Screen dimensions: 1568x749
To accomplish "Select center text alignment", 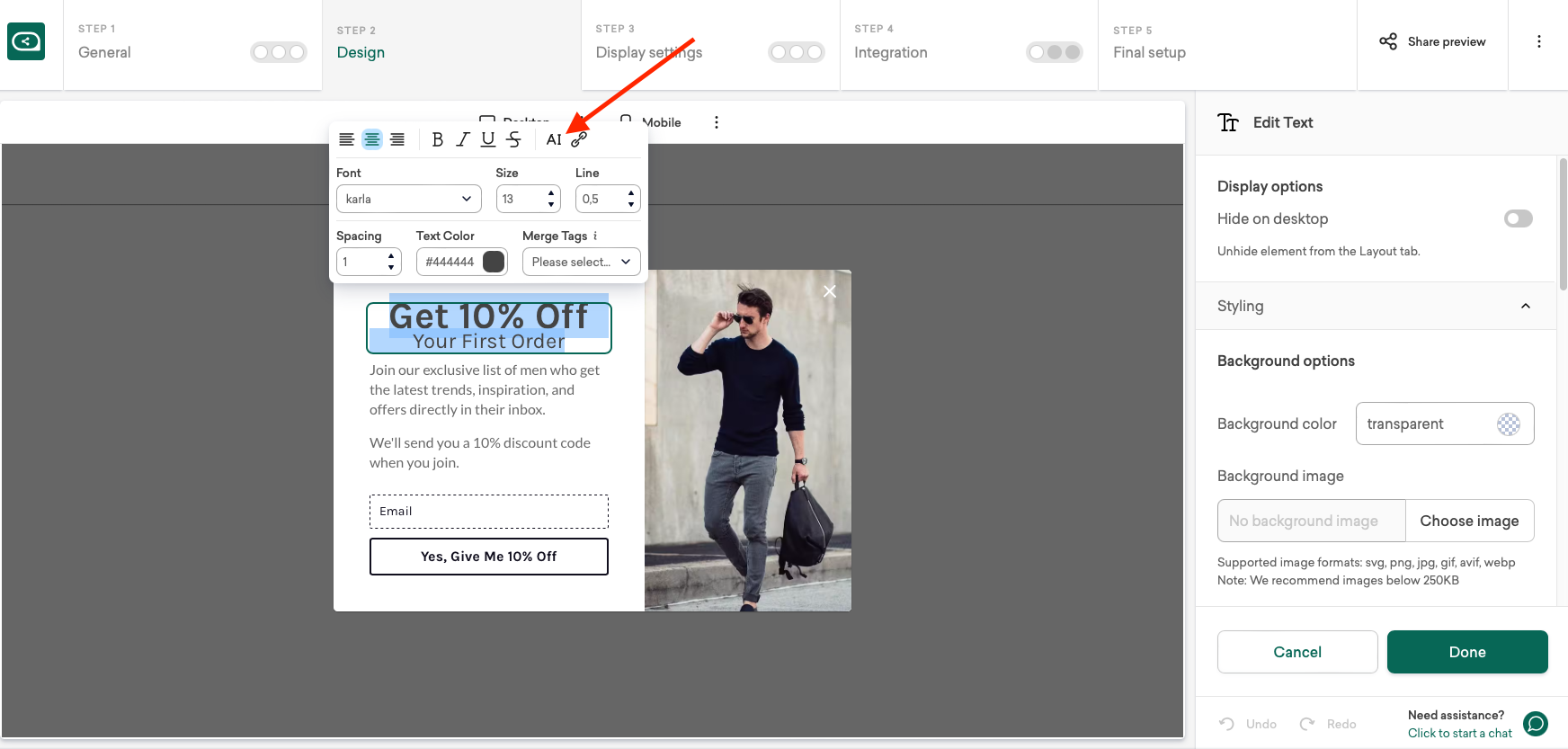I will click(371, 139).
